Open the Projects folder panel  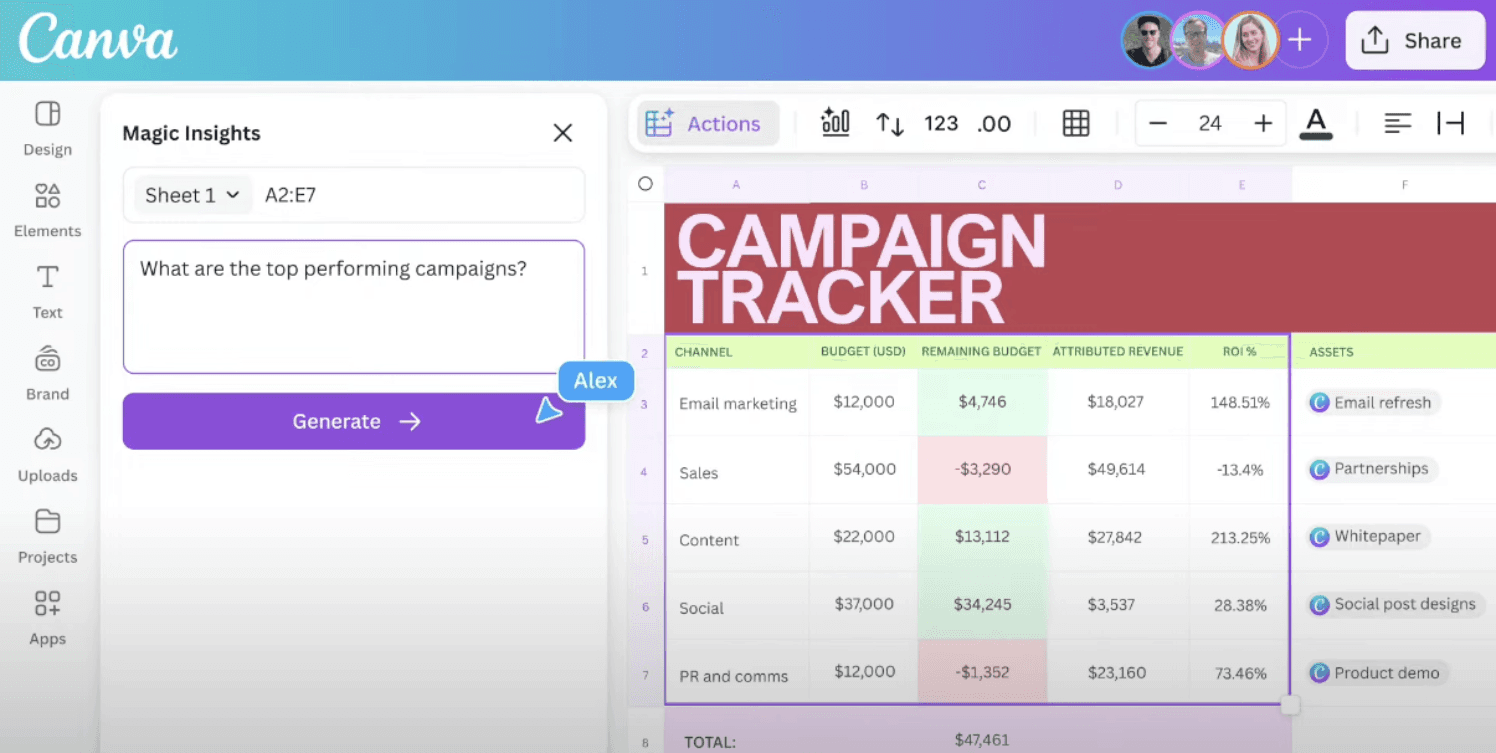47,537
